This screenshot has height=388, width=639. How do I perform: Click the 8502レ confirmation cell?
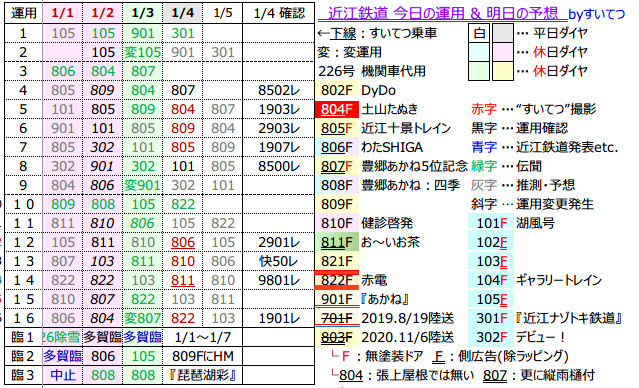click(279, 90)
